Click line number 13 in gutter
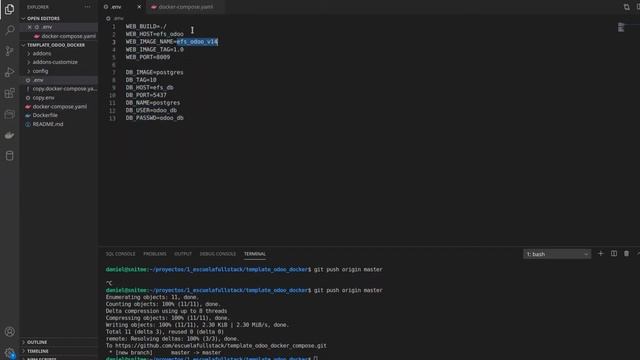This screenshot has height=360, width=640. [112, 118]
